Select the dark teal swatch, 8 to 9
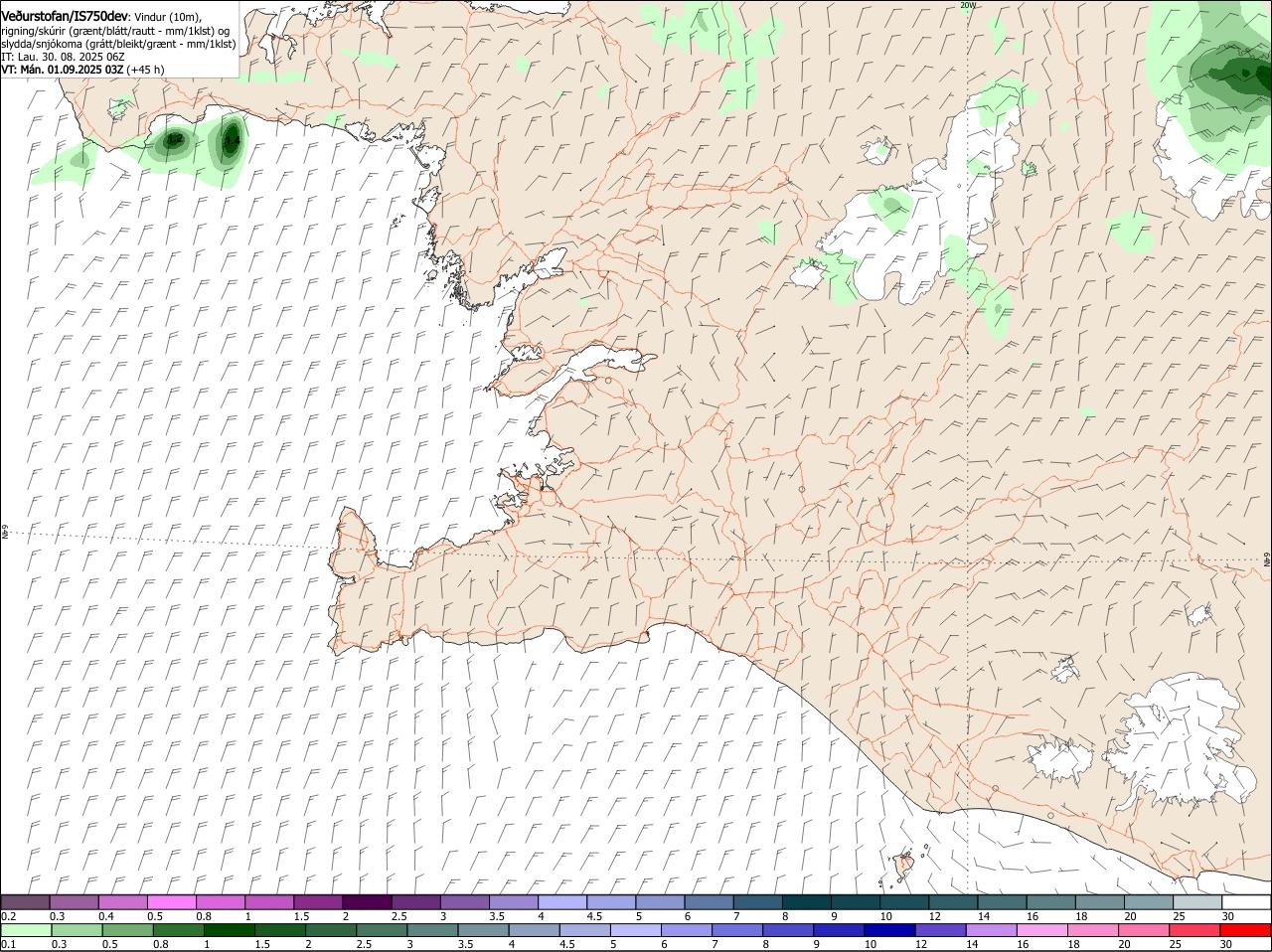Screen dimensions: 1272x952 (x=807, y=901)
